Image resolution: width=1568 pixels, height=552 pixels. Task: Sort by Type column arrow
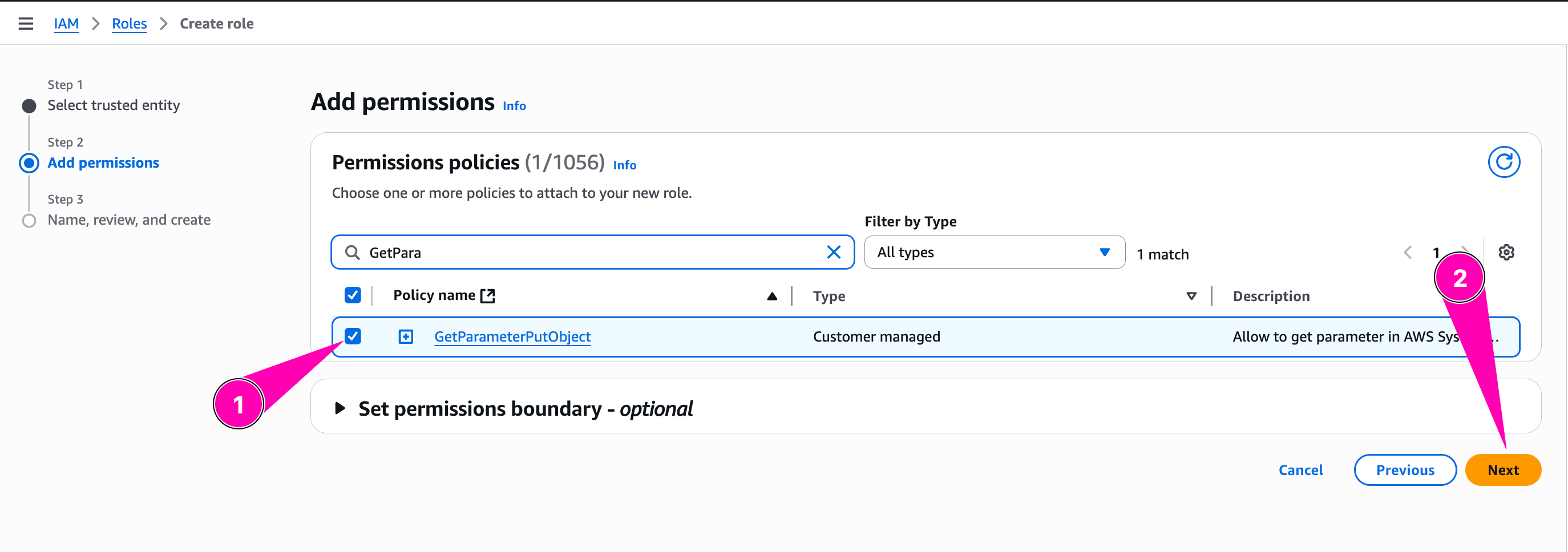click(x=1191, y=297)
